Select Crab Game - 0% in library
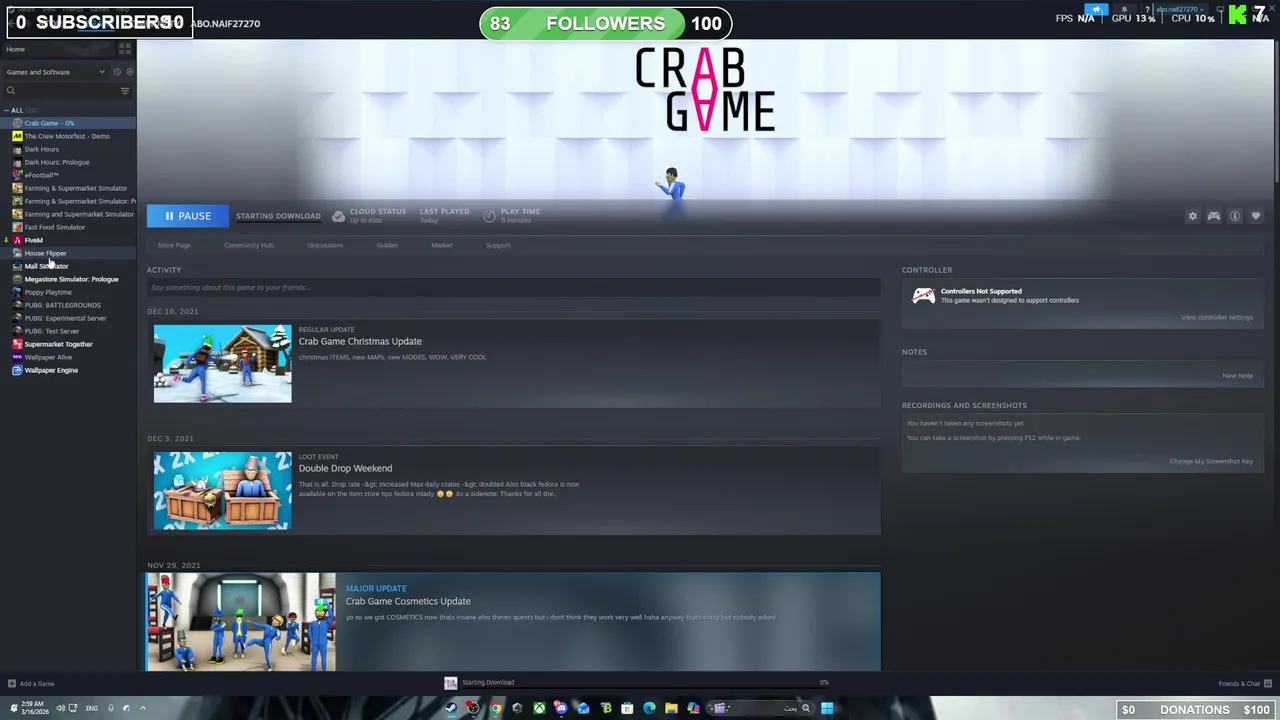Viewport: 1280px width, 720px height. (68, 123)
